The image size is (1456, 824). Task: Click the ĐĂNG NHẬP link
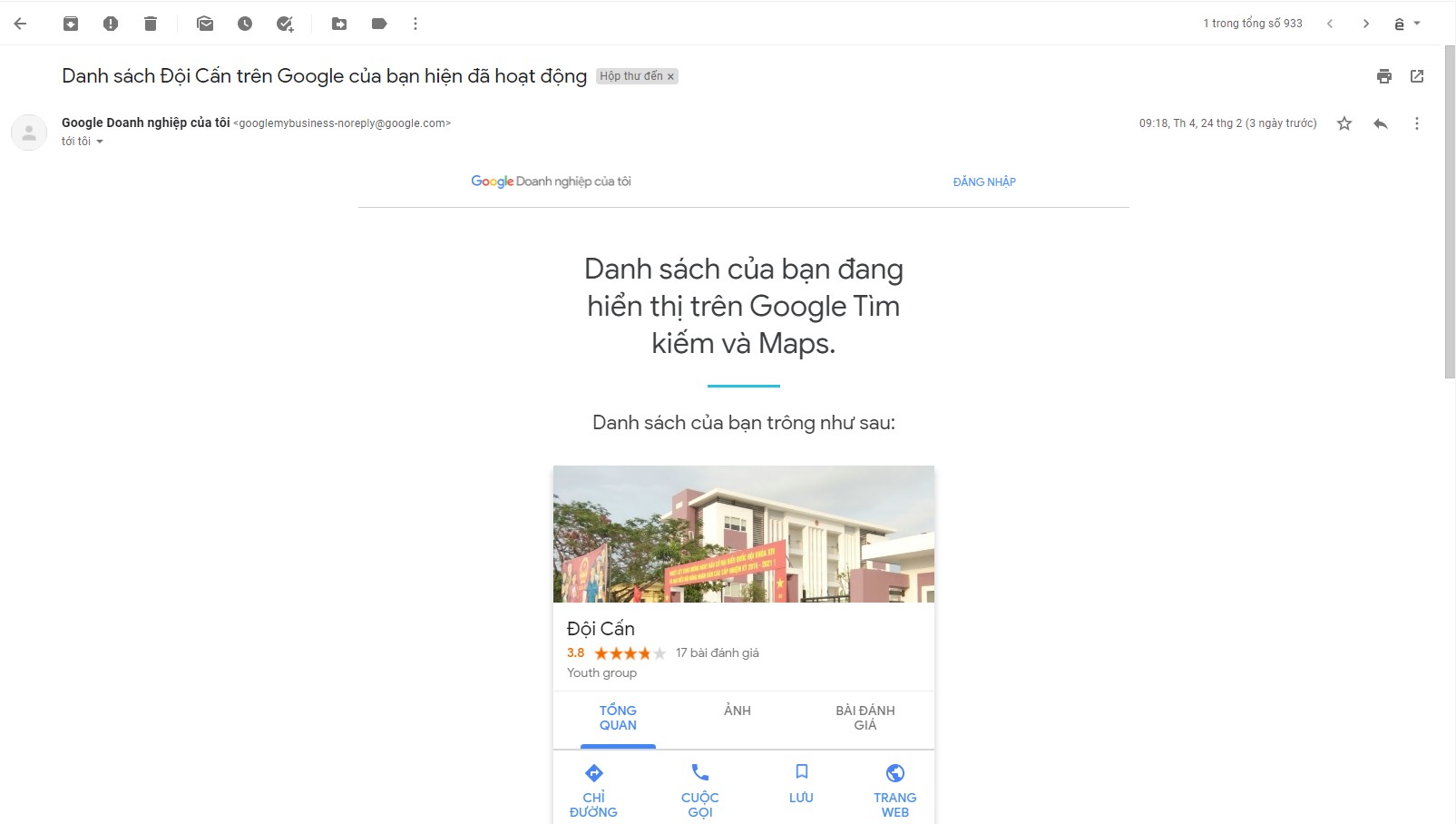(984, 181)
